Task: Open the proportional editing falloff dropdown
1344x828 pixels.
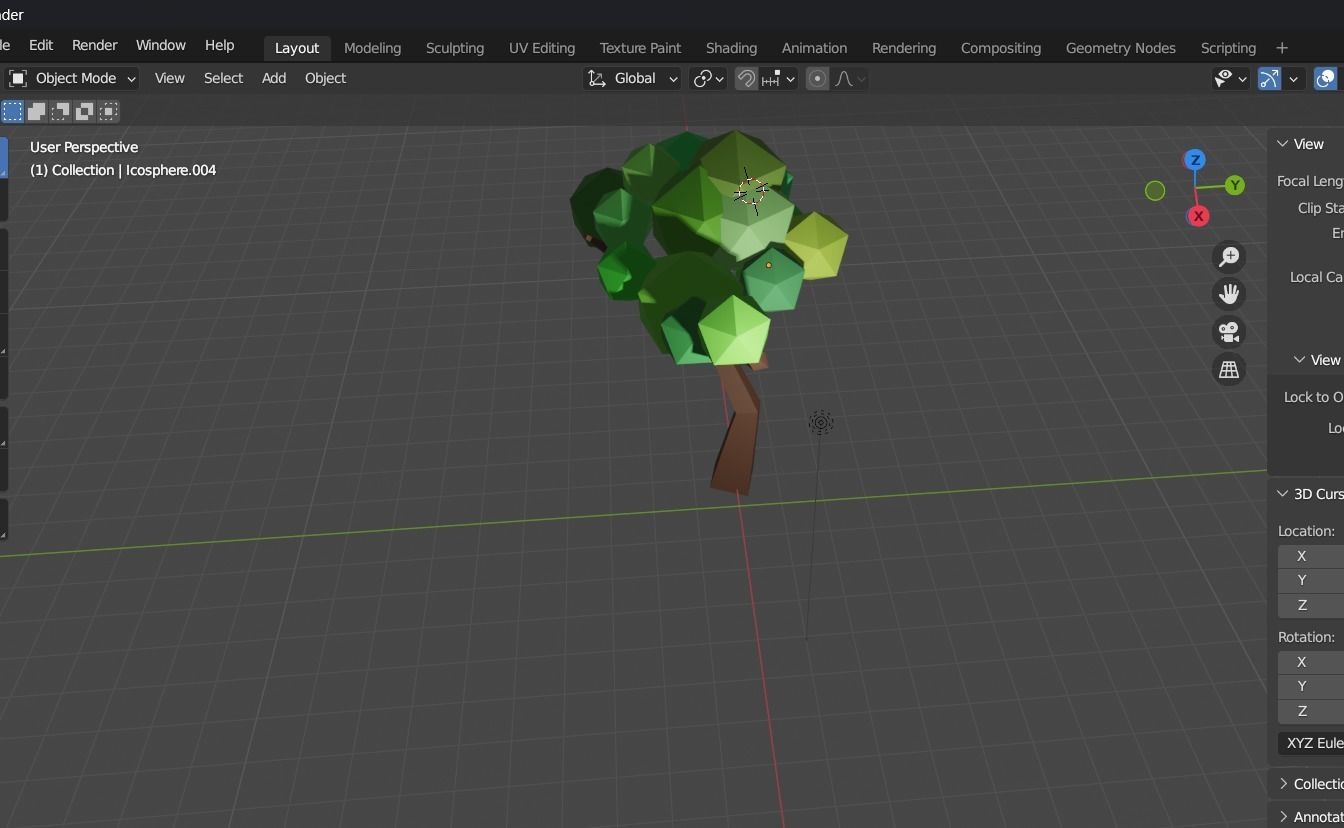Action: point(849,78)
